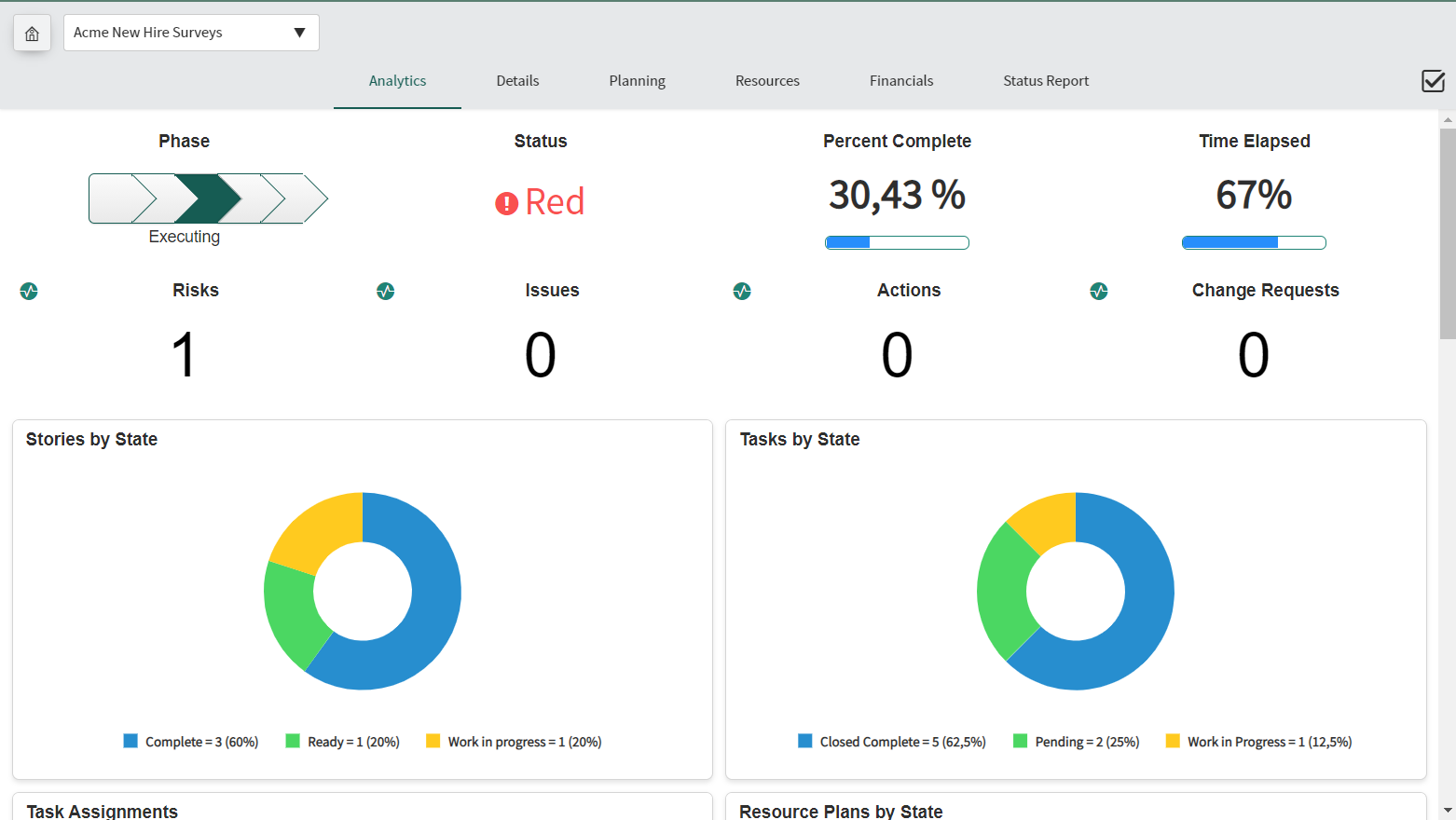Click the pulse icon beside Change Requests

[1099, 292]
